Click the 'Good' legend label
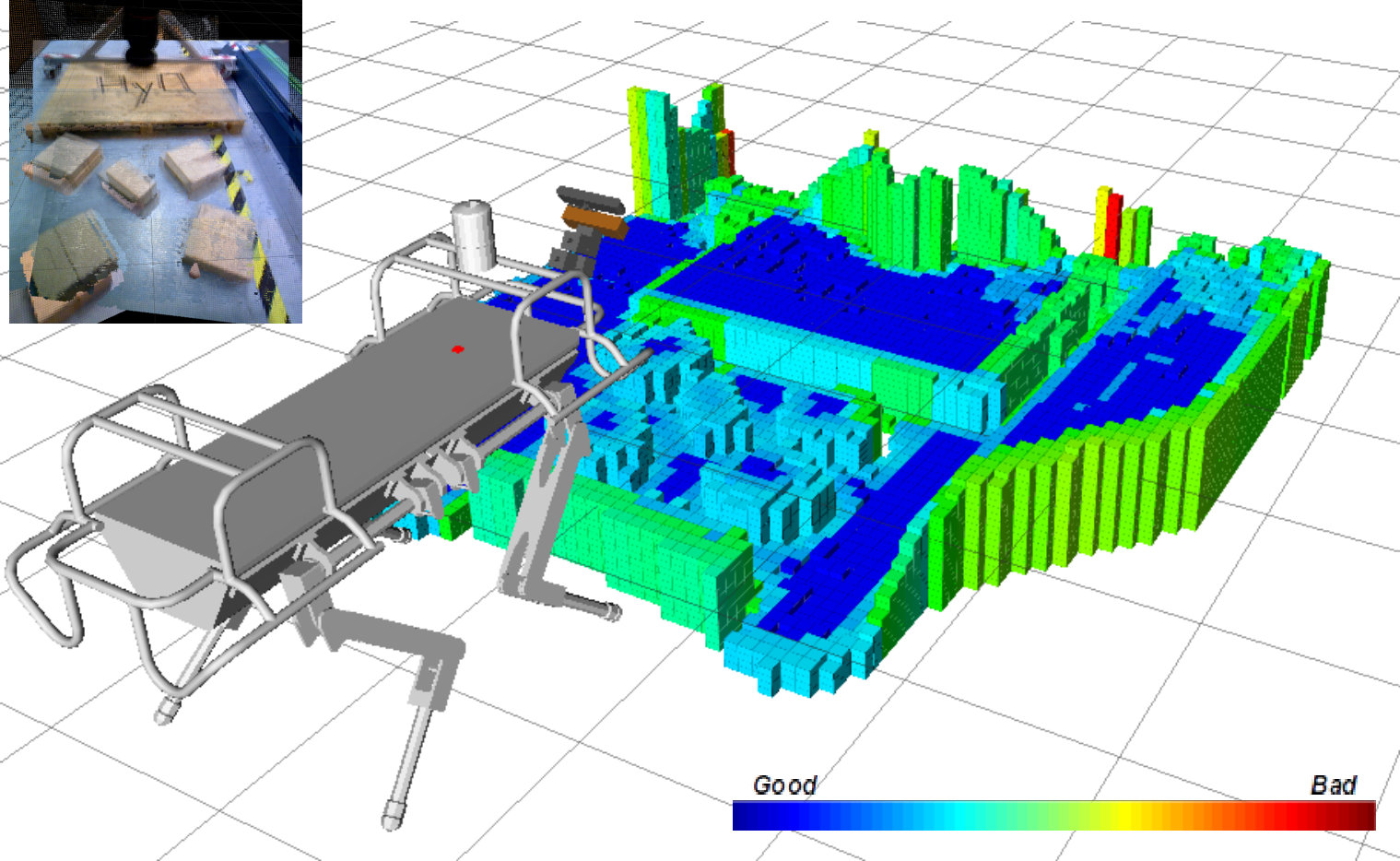Image resolution: width=1400 pixels, height=861 pixels. pos(785,785)
